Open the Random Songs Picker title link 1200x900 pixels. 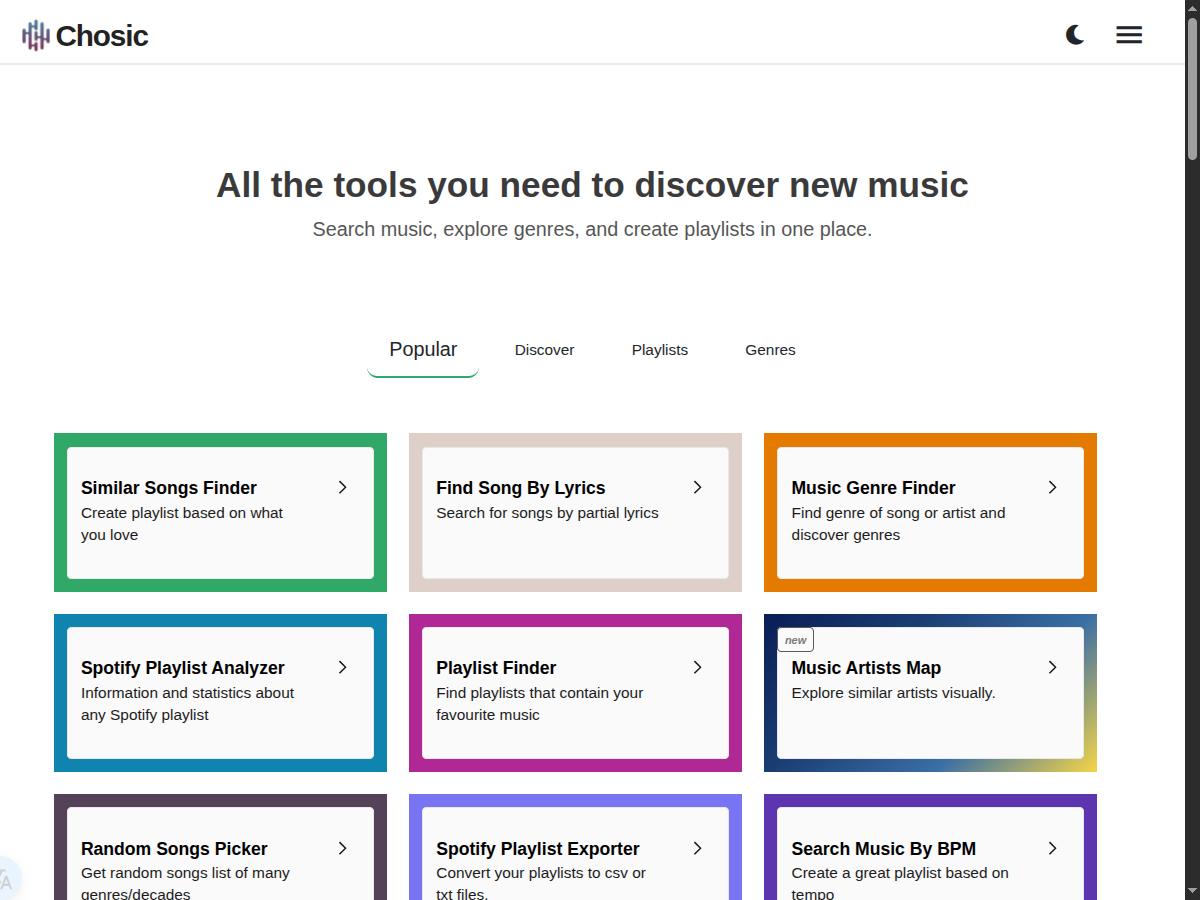coord(174,849)
